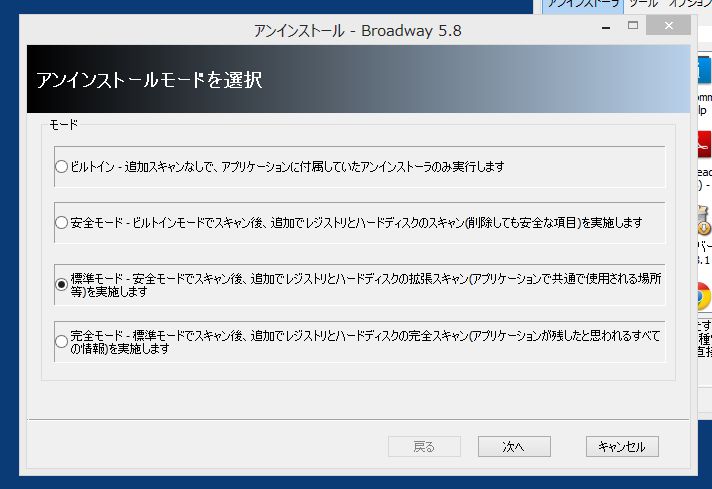This screenshot has height=489, width=712.
Task: Click the 安全モード description text
Action: coord(356,222)
